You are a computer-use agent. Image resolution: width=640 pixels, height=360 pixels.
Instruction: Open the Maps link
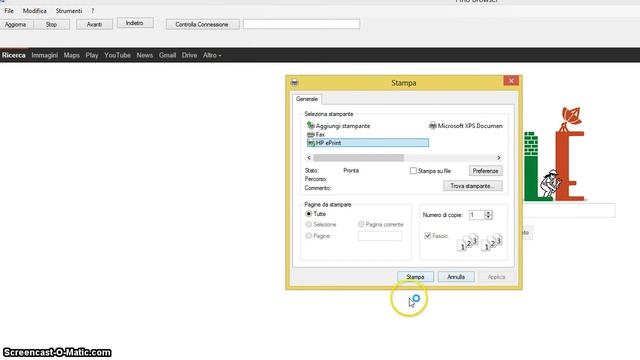tap(71, 55)
